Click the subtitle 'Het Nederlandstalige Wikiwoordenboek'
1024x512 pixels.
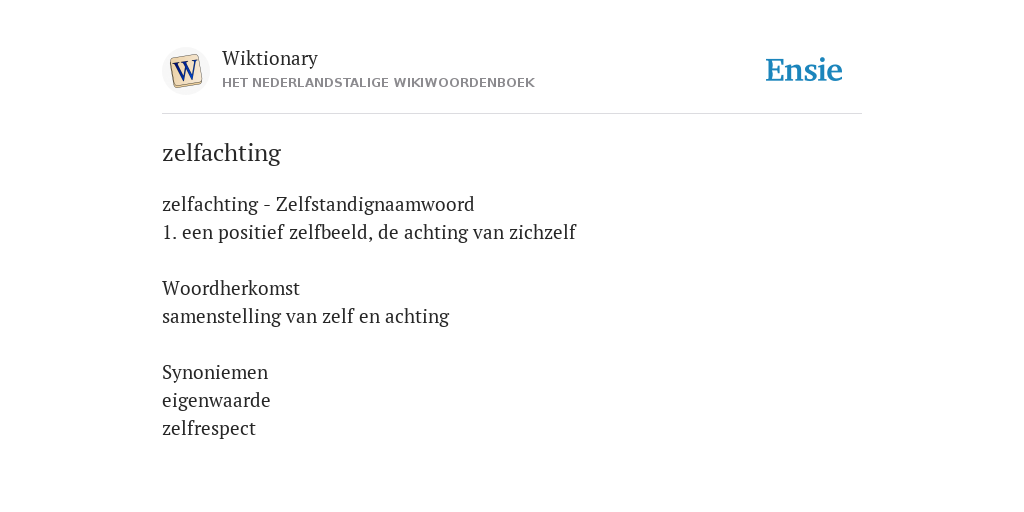pos(378,83)
